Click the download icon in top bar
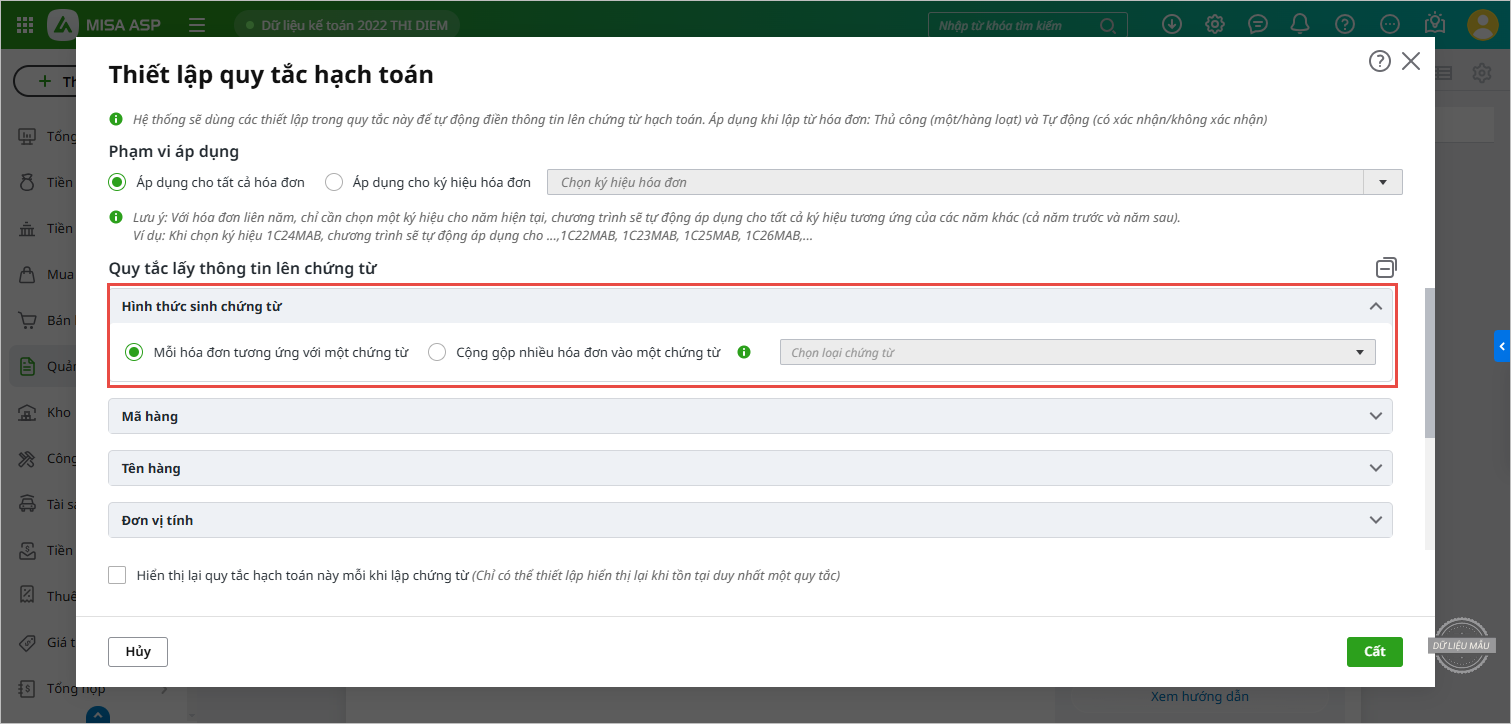Viewport: 1511px width, 724px height. click(x=1172, y=25)
